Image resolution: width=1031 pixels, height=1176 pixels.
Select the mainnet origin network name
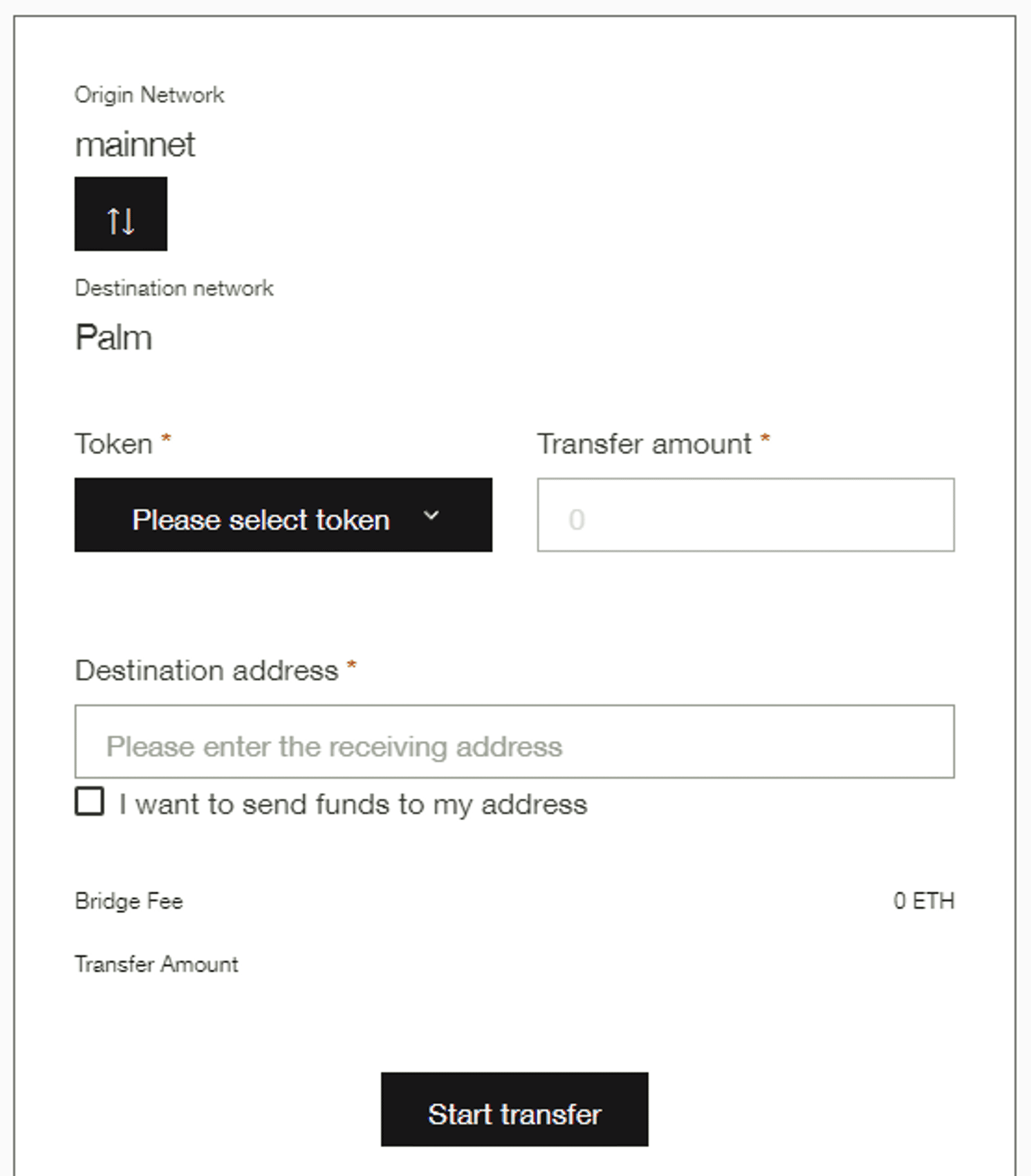click(x=135, y=144)
